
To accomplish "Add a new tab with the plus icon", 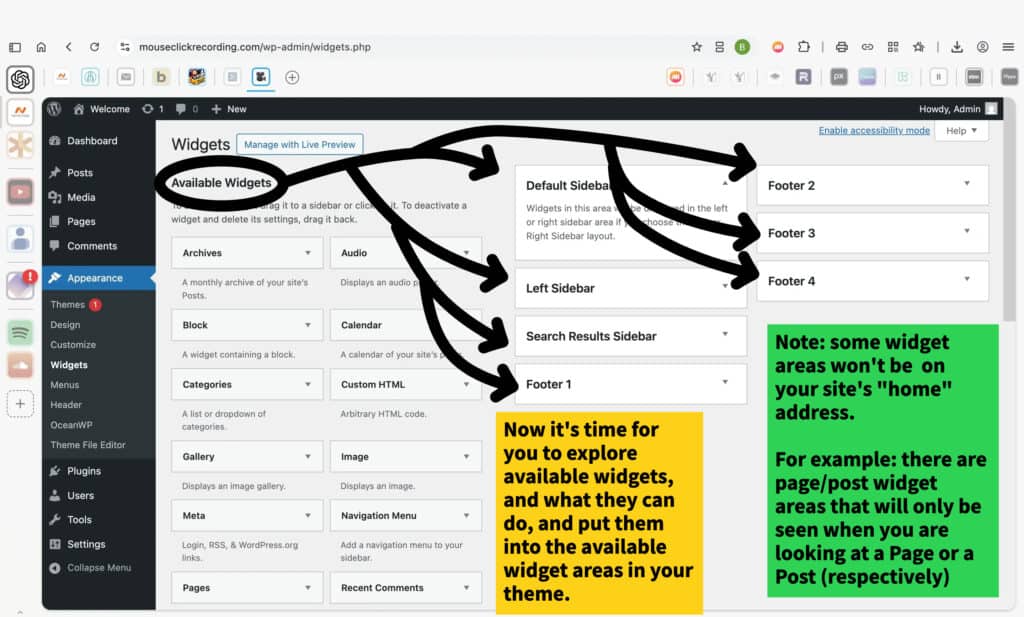I will (x=292, y=77).
